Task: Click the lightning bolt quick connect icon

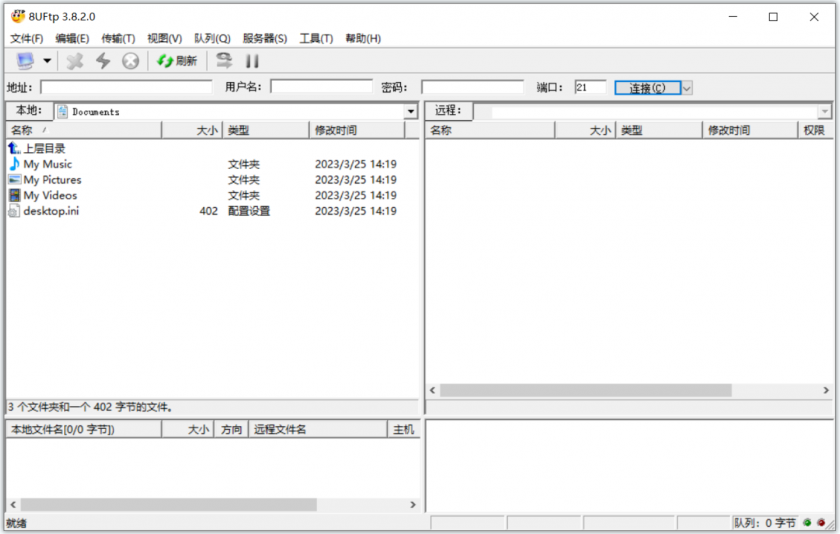Action: pos(103,61)
